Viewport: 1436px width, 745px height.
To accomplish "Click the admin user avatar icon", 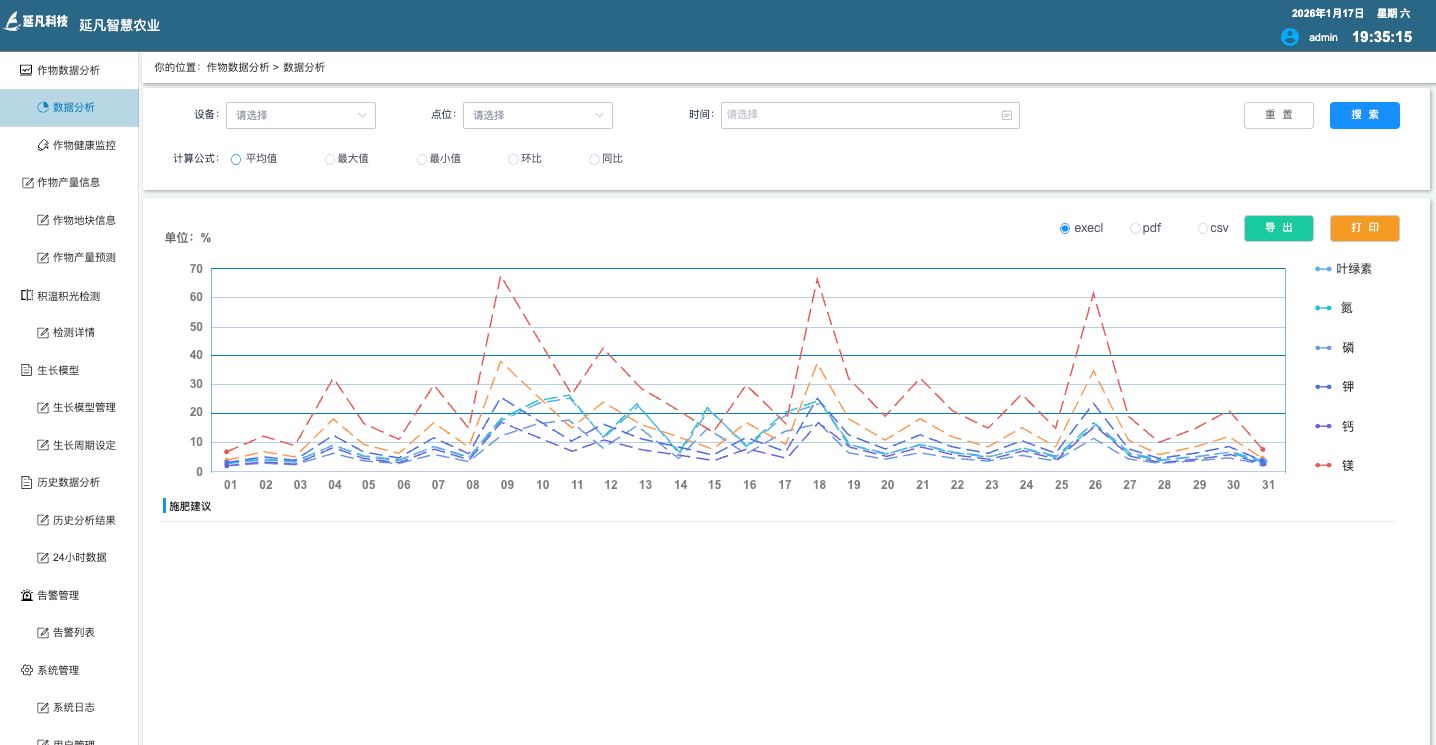I will (1290, 37).
